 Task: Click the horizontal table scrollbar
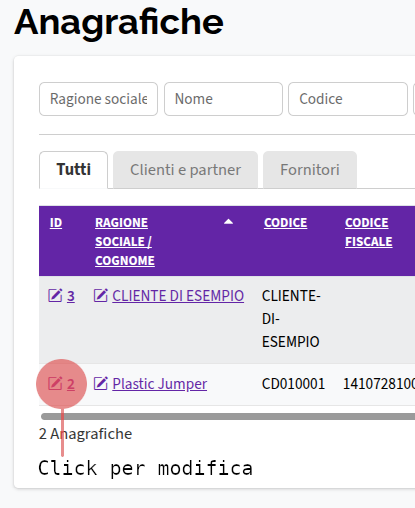(228, 416)
